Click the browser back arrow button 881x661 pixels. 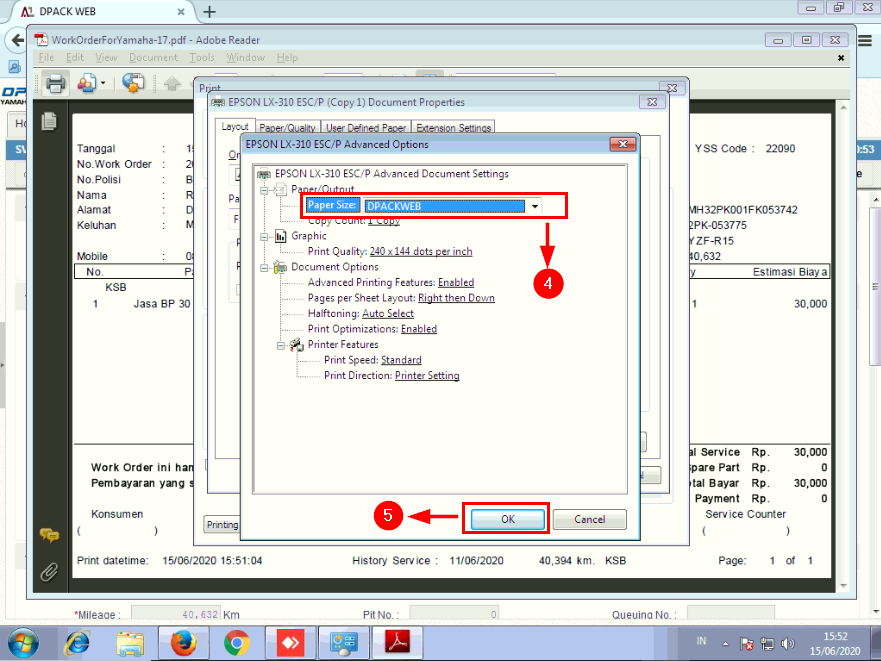click(17, 40)
